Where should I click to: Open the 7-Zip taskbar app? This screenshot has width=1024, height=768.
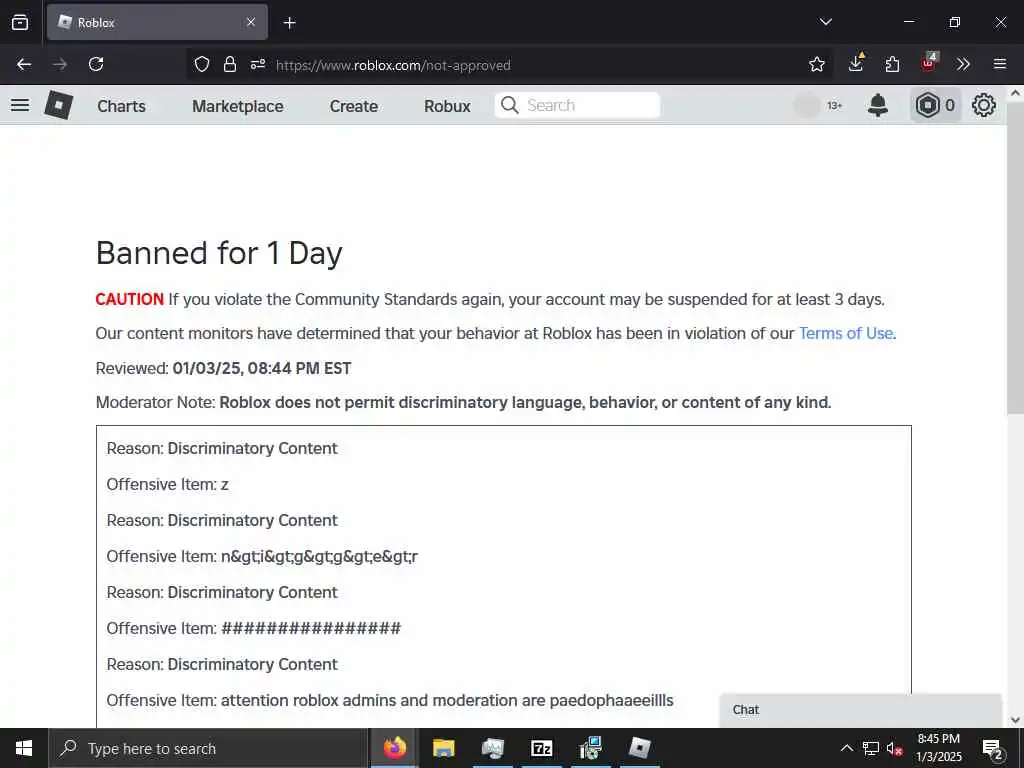click(542, 748)
